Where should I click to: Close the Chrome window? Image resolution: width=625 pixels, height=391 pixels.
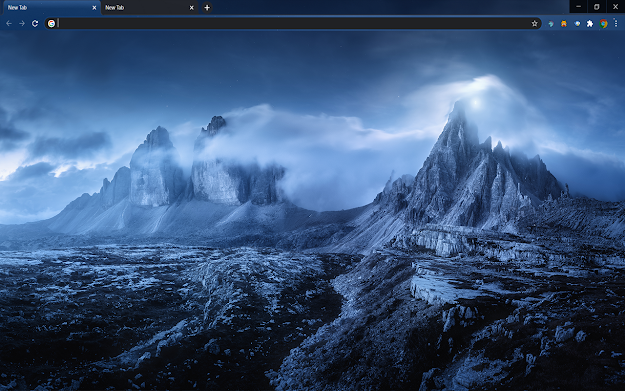615,6
